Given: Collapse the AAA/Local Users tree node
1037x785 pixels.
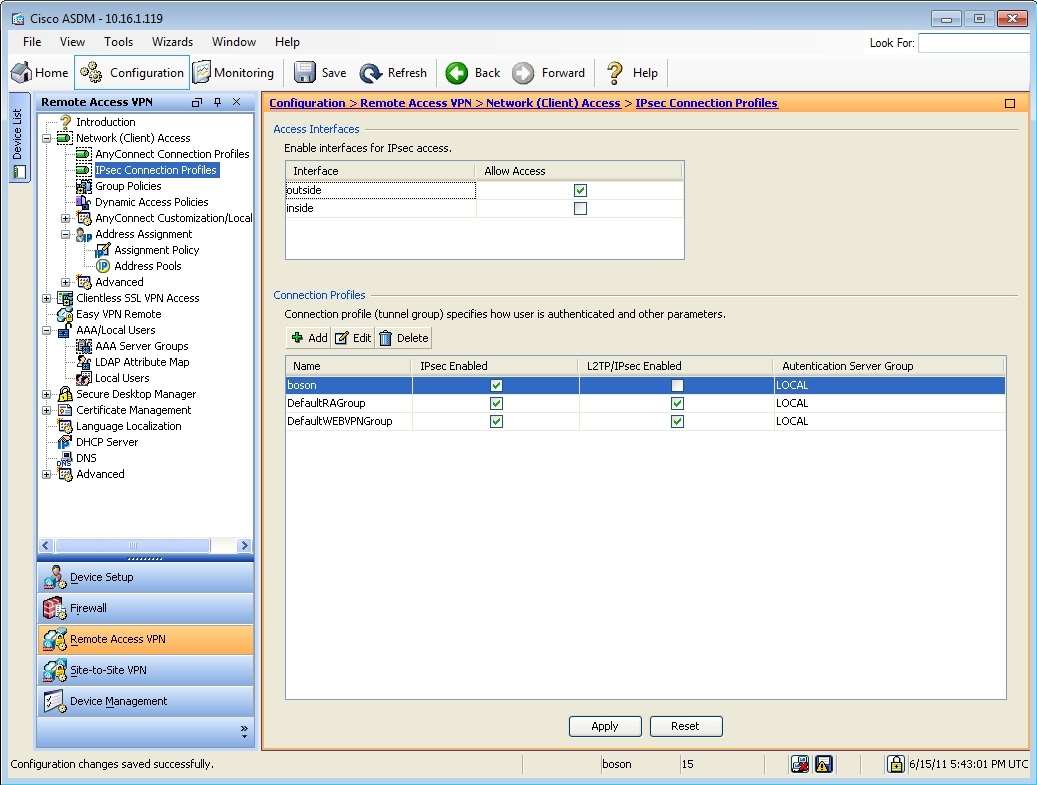Looking at the screenshot, I should [x=46, y=330].
